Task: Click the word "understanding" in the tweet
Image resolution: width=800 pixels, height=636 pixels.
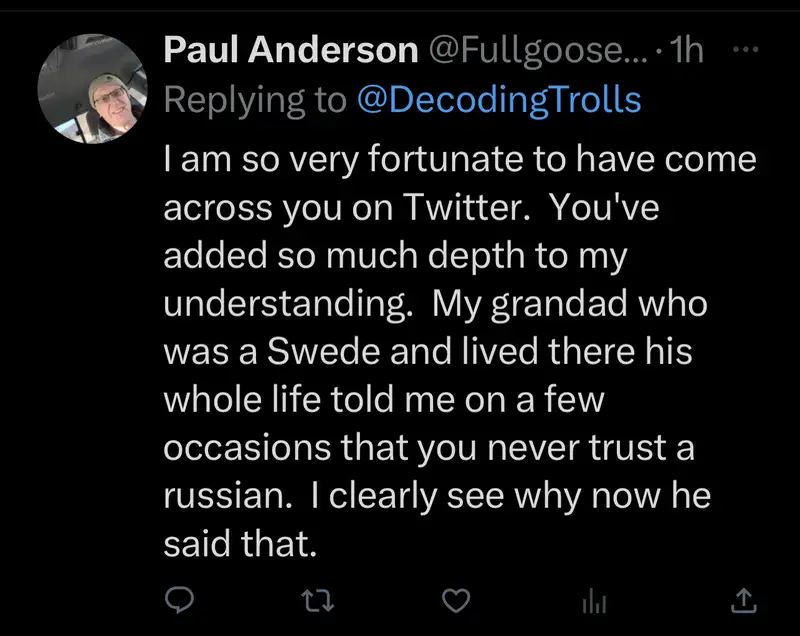Action: [284, 304]
